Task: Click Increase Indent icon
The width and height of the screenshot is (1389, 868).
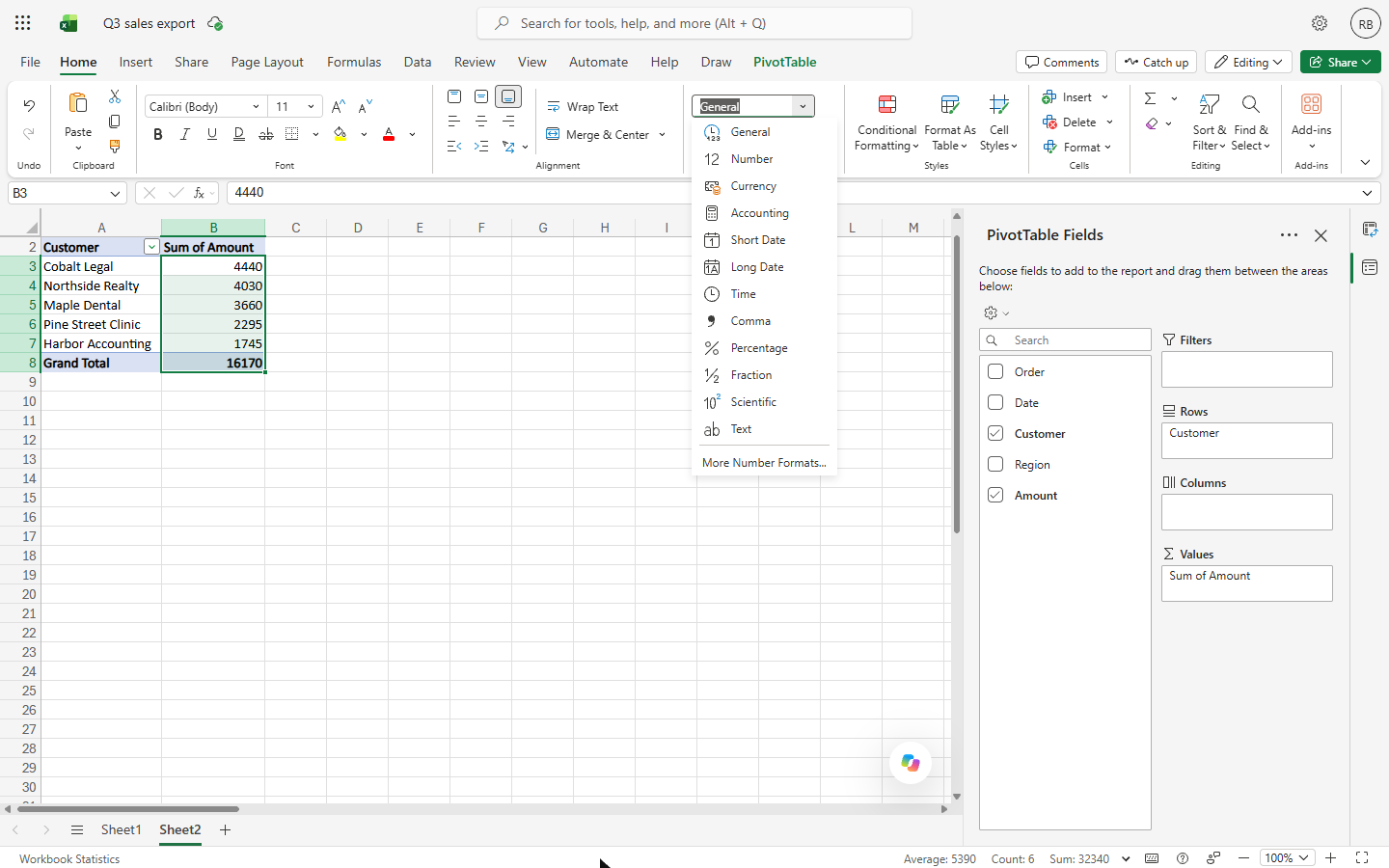Action: 481,146
